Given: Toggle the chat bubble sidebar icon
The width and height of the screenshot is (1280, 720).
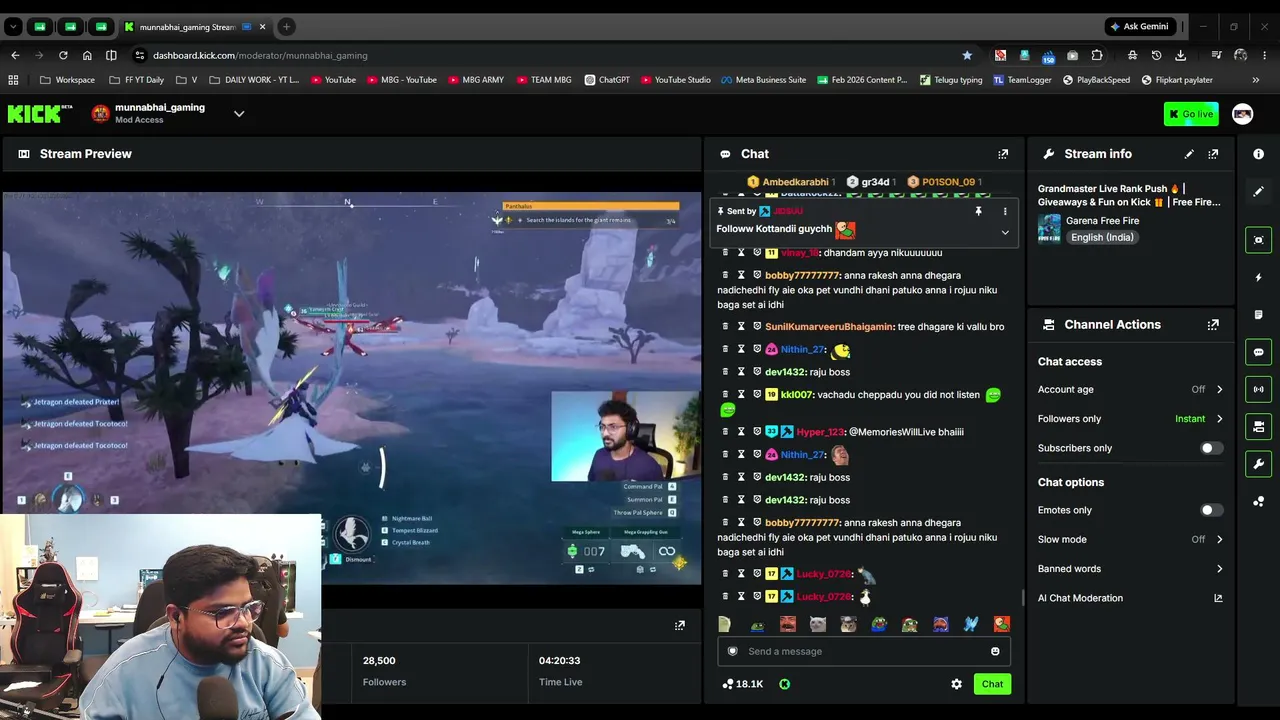Looking at the screenshot, I should [x=1258, y=352].
